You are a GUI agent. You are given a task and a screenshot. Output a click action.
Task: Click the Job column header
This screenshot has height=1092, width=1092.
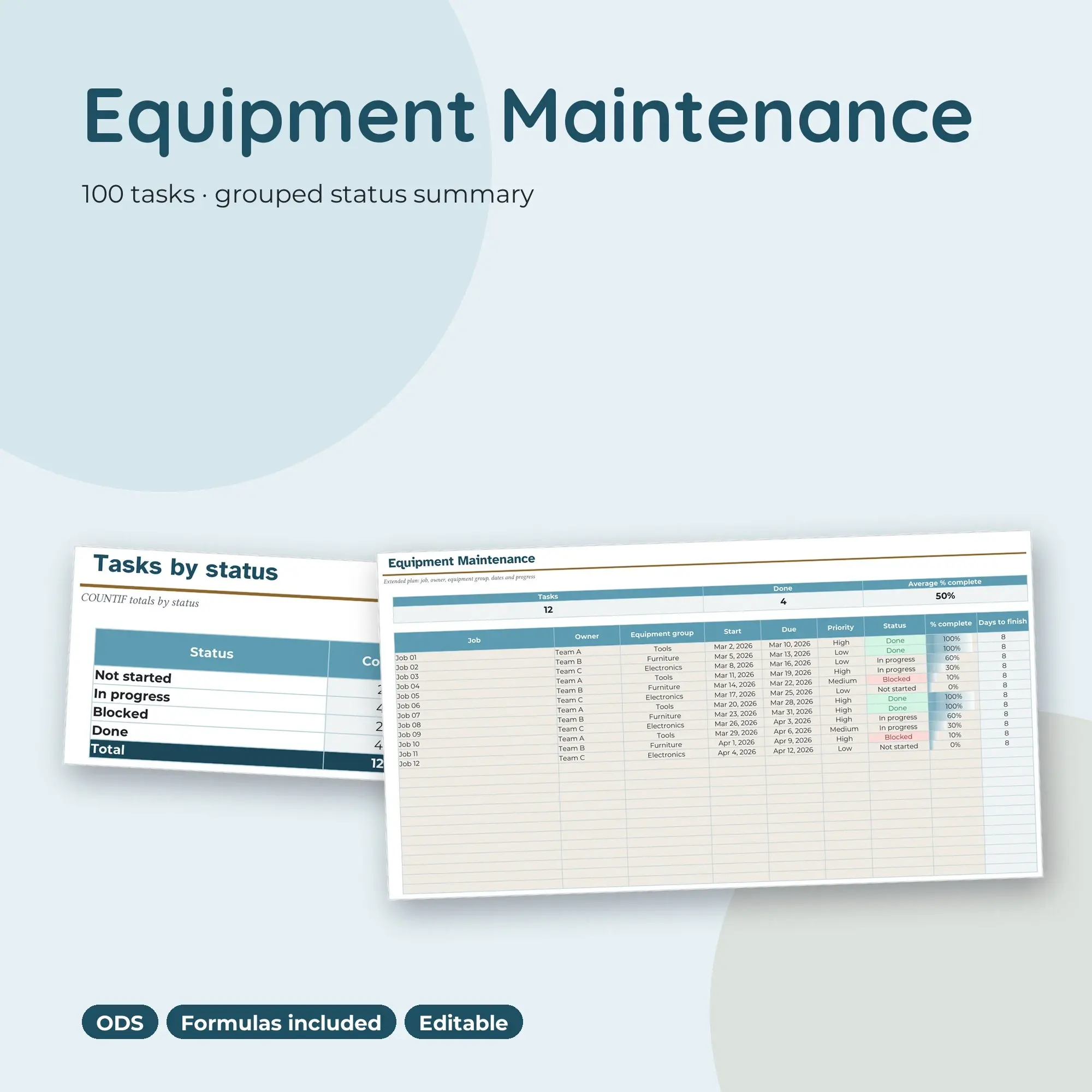click(x=473, y=640)
